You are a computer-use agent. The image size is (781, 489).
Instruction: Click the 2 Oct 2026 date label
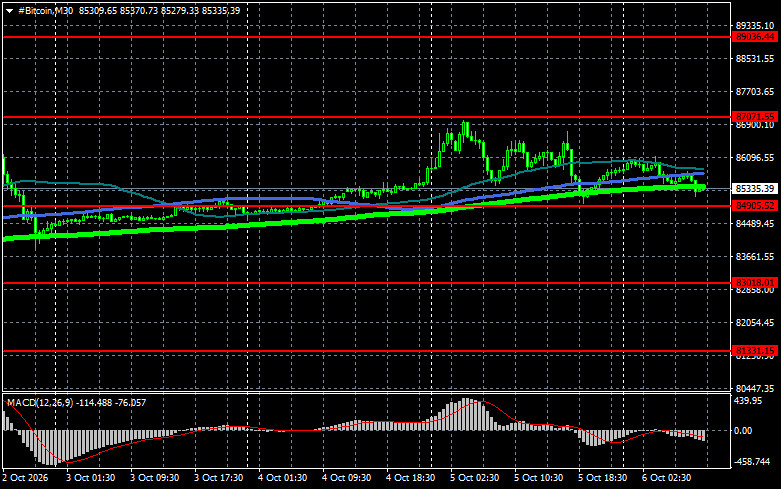click(26, 478)
